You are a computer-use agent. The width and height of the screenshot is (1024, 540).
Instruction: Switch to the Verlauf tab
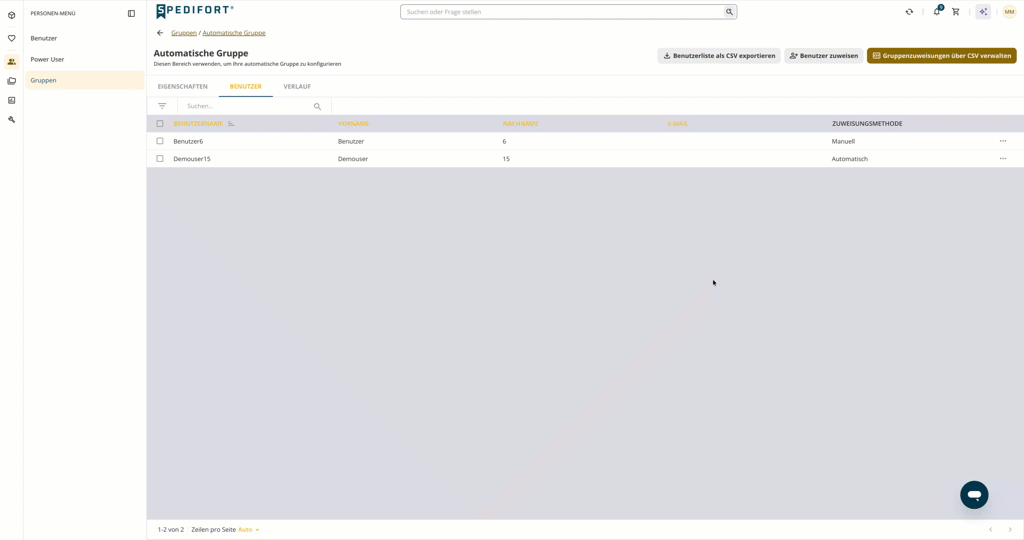tap(297, 86)
